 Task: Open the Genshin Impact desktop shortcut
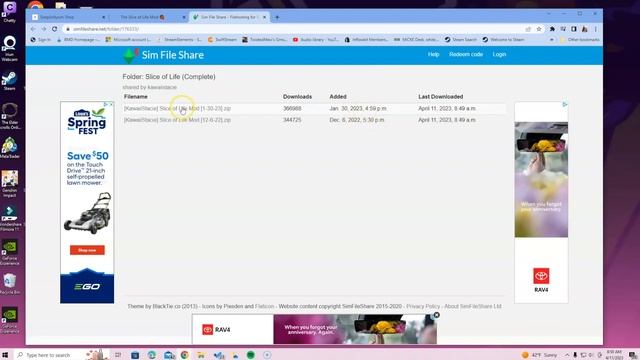point(9,184)
